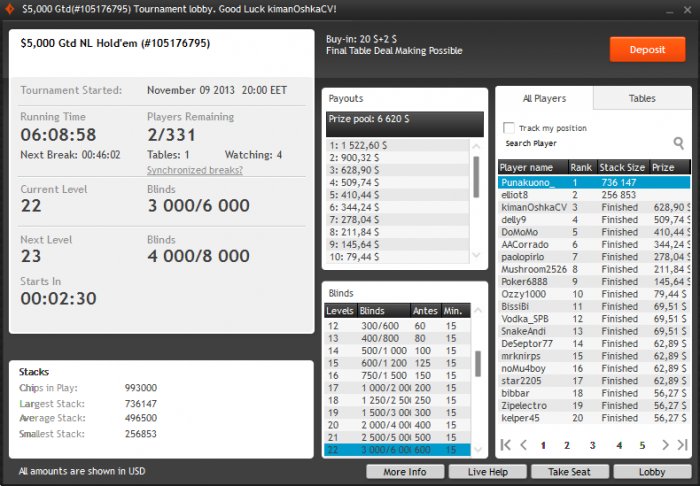
Task: Open players page 2
Action: coord(567,445)
